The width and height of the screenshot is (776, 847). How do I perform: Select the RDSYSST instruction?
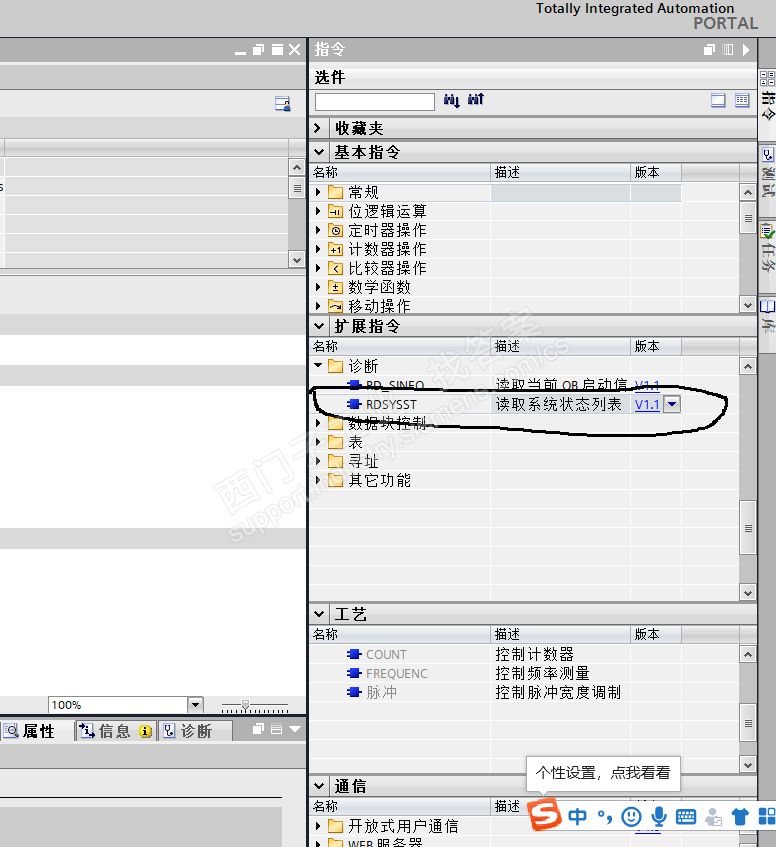(391, 405)
